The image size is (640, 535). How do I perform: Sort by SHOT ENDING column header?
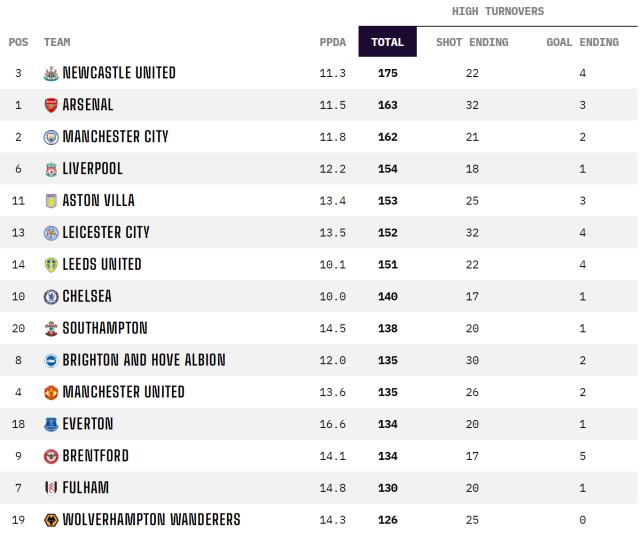tap(472, 42)
